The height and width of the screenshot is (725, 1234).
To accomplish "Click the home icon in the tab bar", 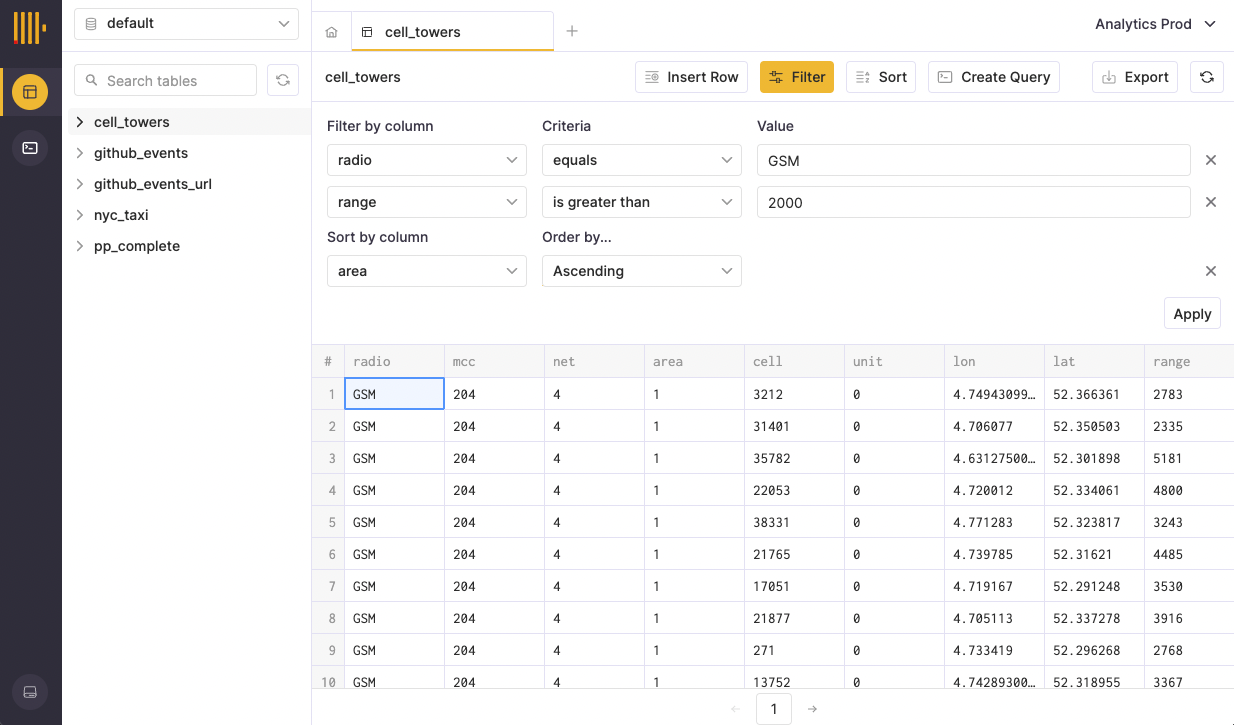I will click(330, 31).
